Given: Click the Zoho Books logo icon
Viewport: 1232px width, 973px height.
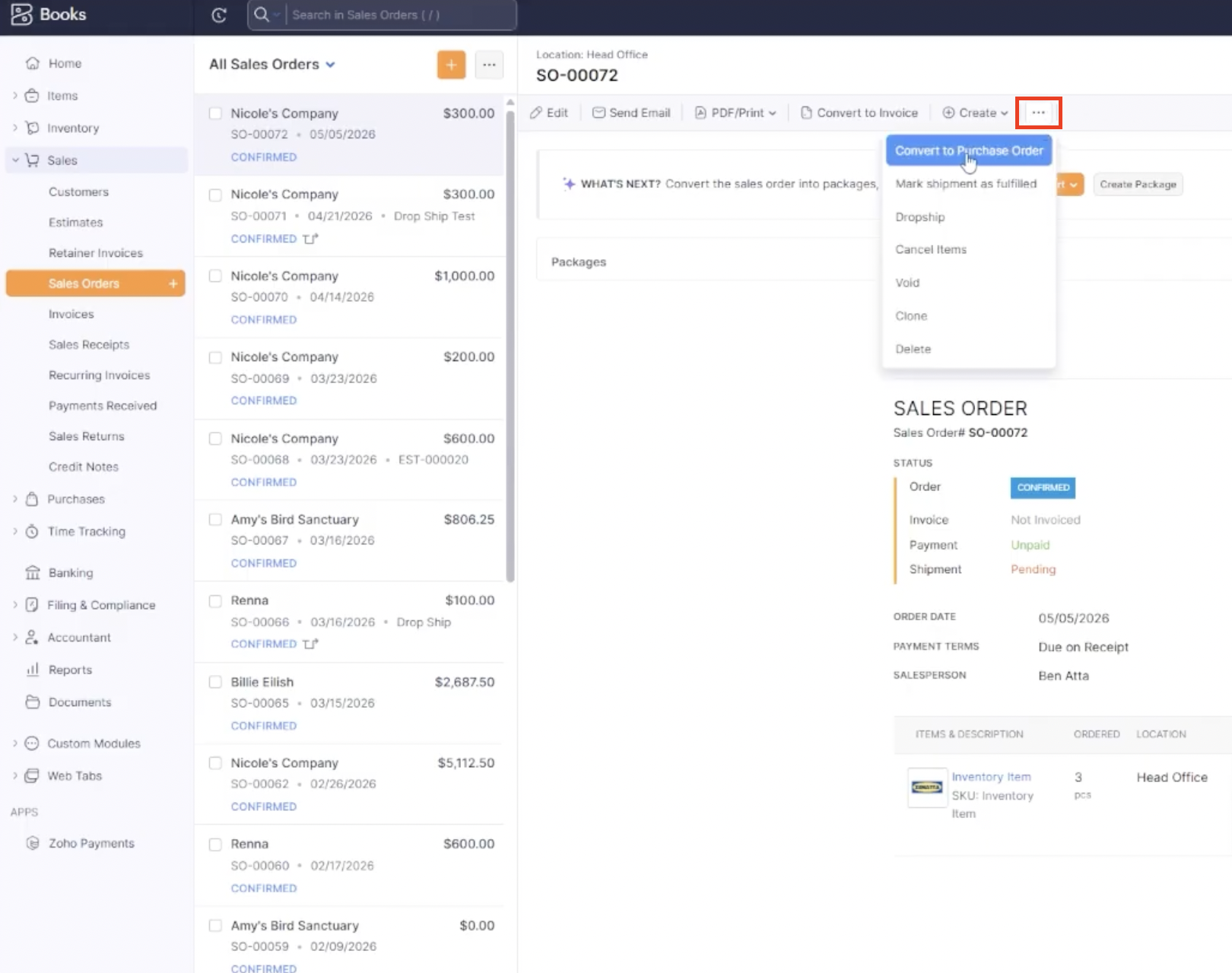Looking at the screenshot, I should tap(21, 14).
